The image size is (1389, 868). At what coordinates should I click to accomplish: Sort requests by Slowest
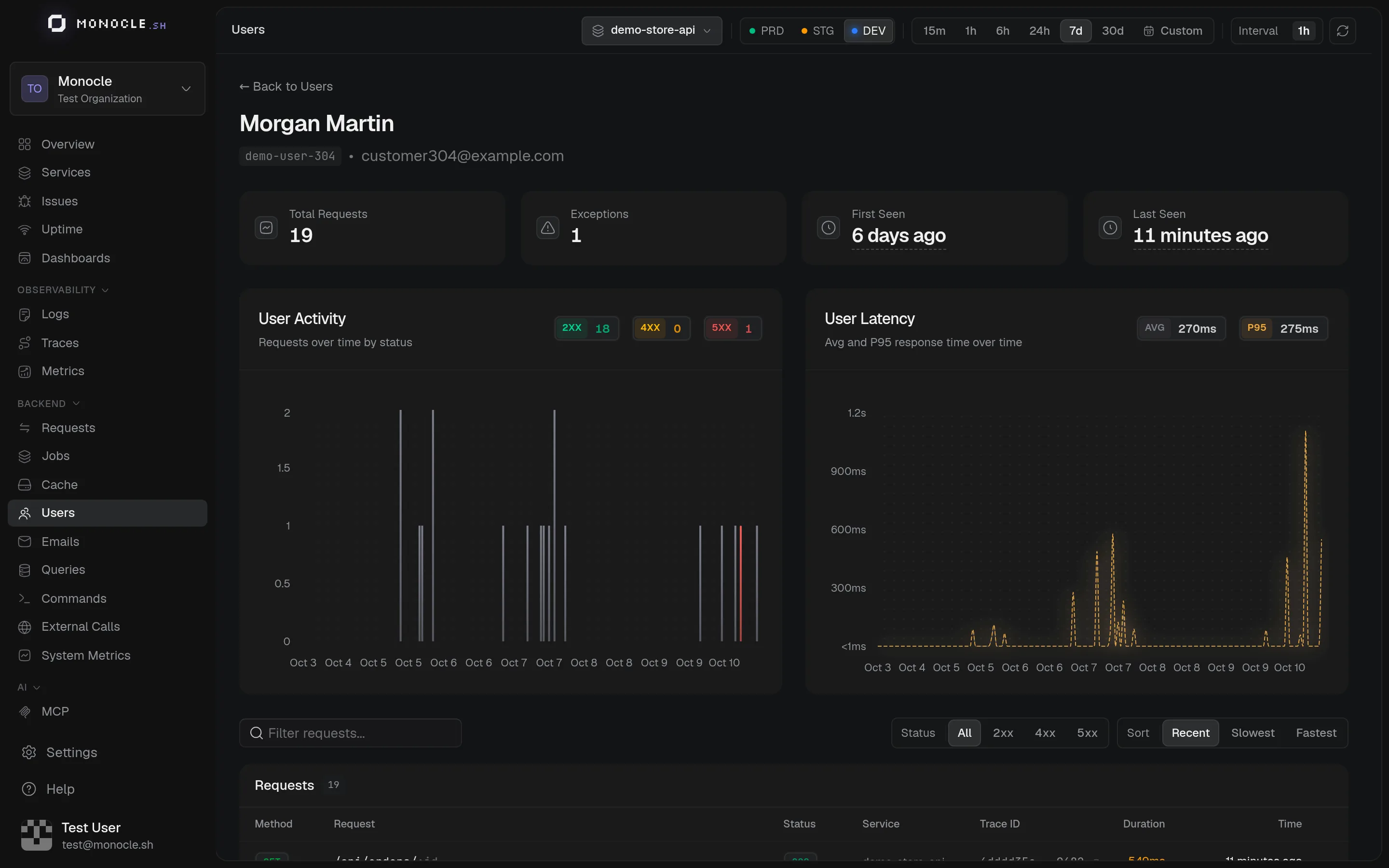tap(1253, 733)
